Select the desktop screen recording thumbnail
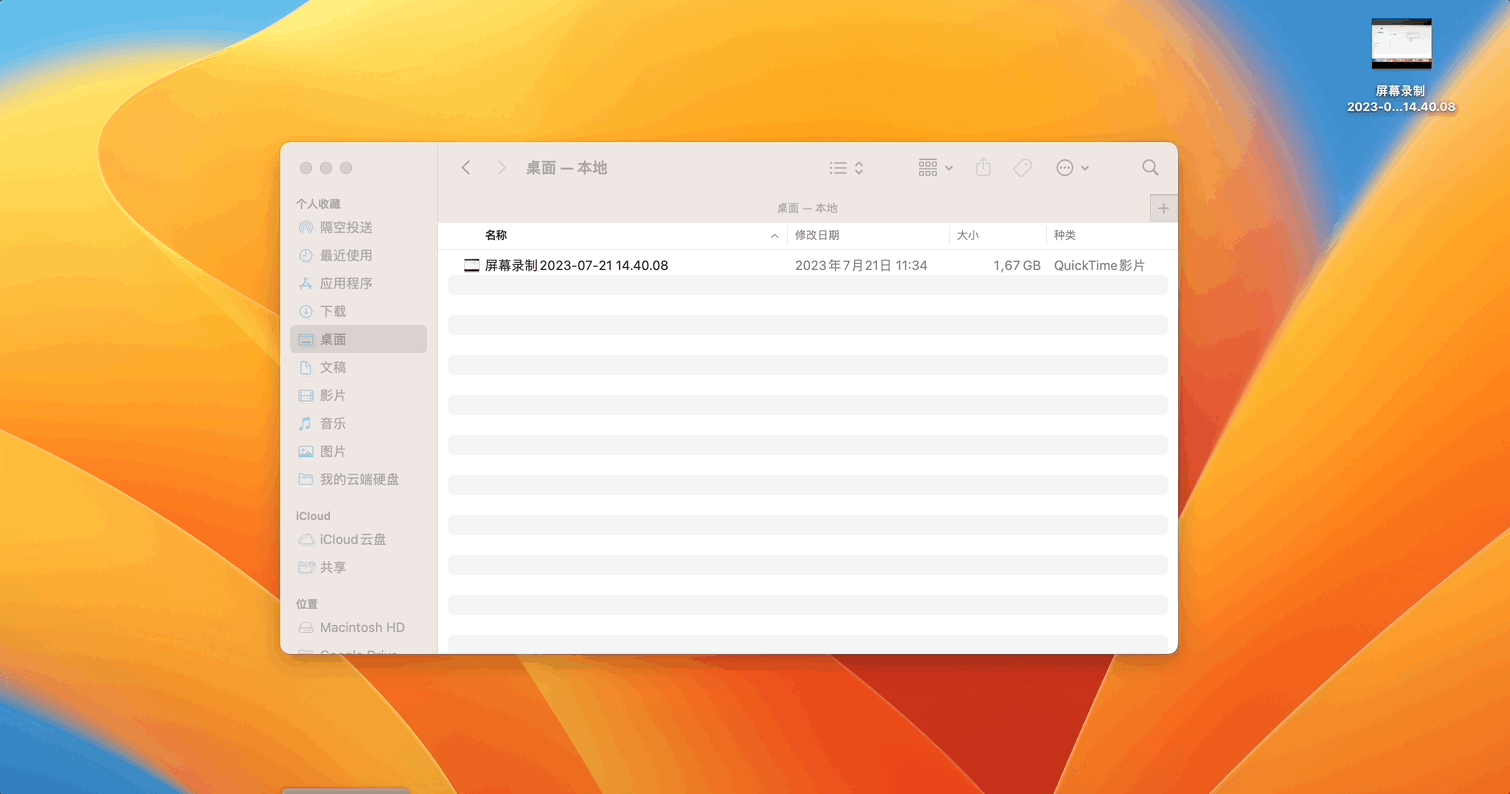The height and width of the screenshot is (794, 1510). tap(1401, 44)
